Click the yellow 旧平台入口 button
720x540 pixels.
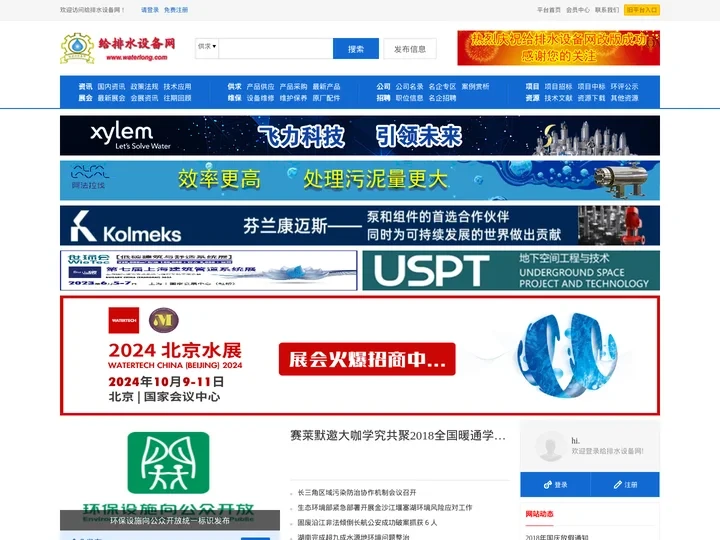click(641, 10)
